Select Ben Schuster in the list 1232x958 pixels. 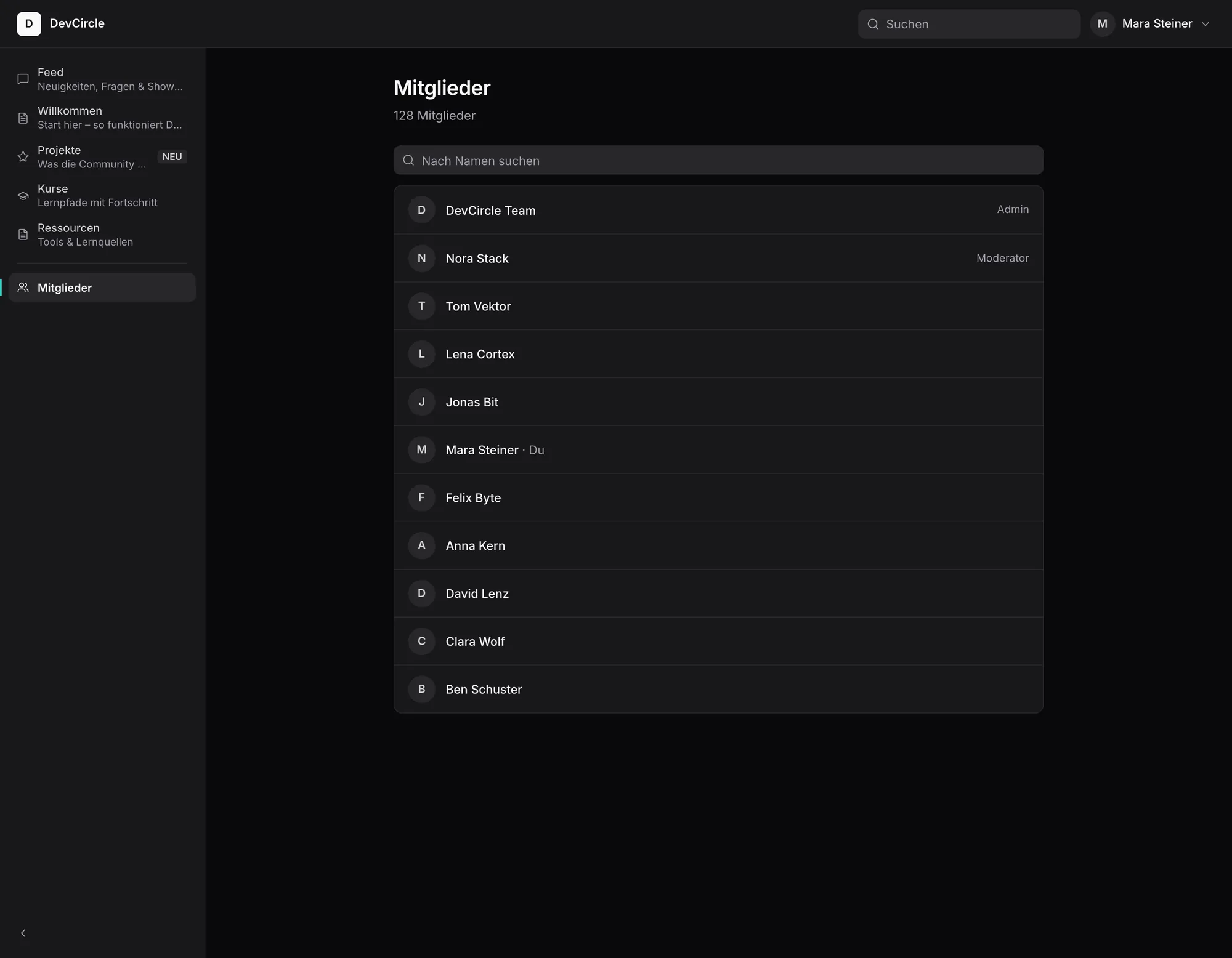point(718,690)
